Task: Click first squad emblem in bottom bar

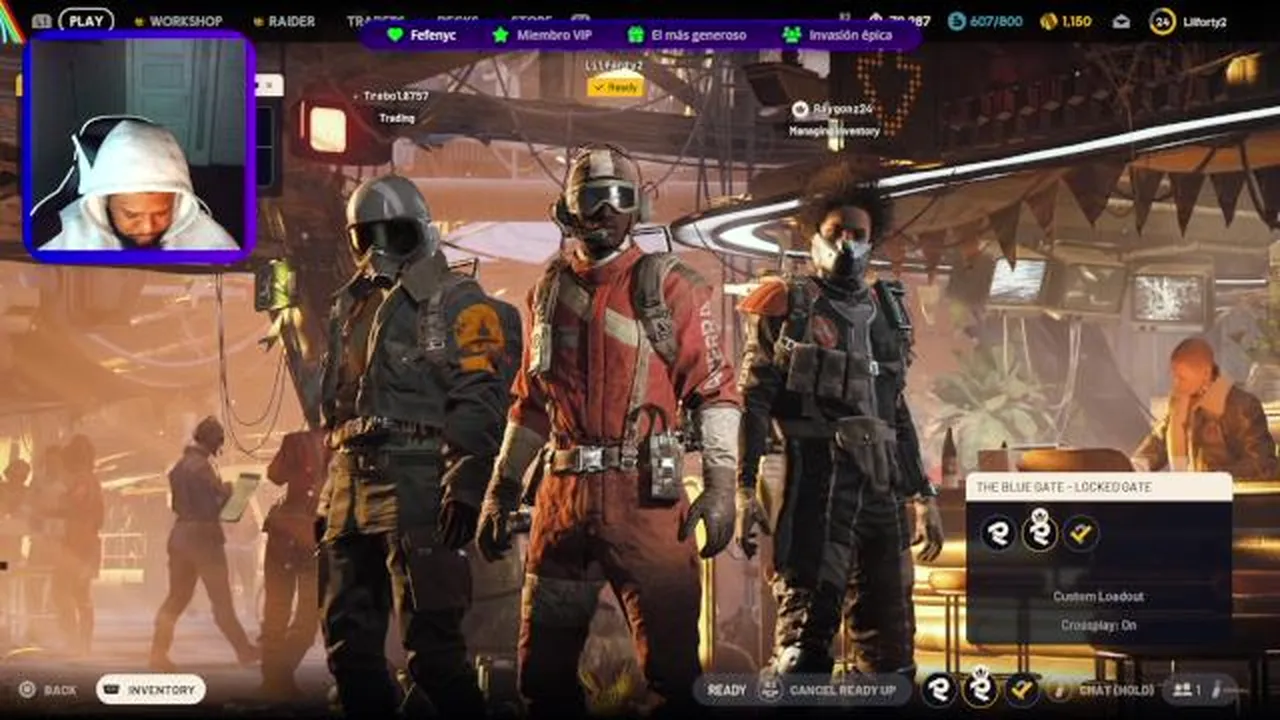Action: coord(938,689)
